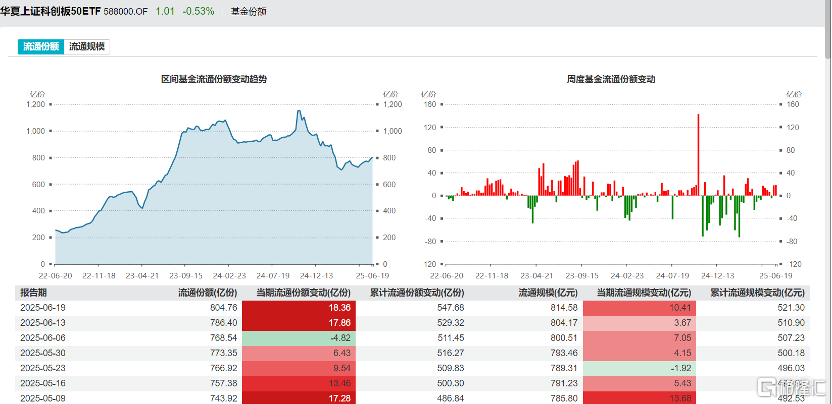Click the 7.05 scale change cell

tap(639, 338)
